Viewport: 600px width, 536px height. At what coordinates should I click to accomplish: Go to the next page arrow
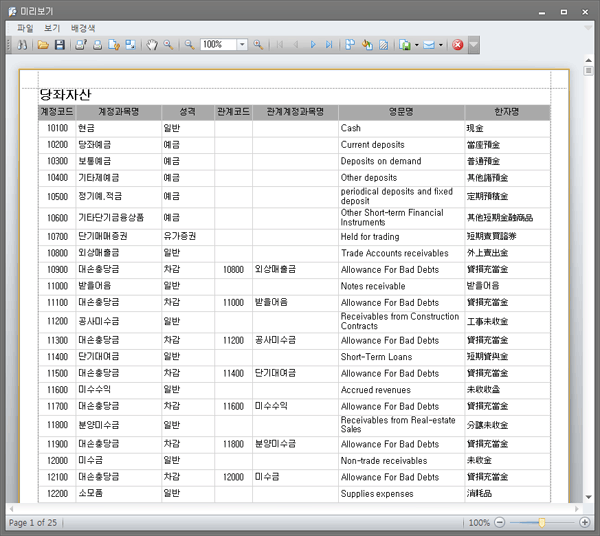pos(314,45)
